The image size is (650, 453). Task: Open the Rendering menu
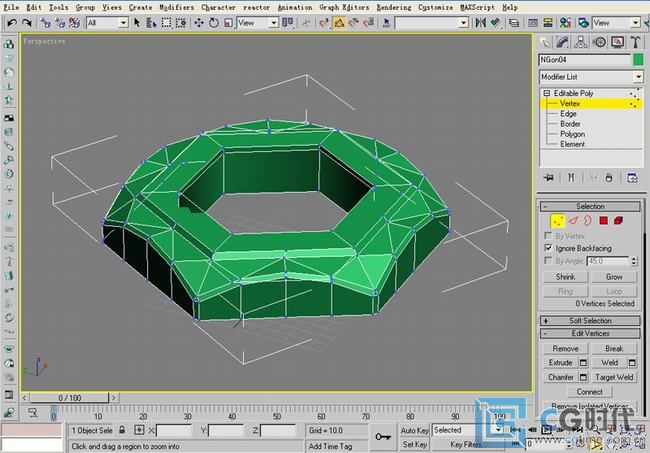[394, 7]
